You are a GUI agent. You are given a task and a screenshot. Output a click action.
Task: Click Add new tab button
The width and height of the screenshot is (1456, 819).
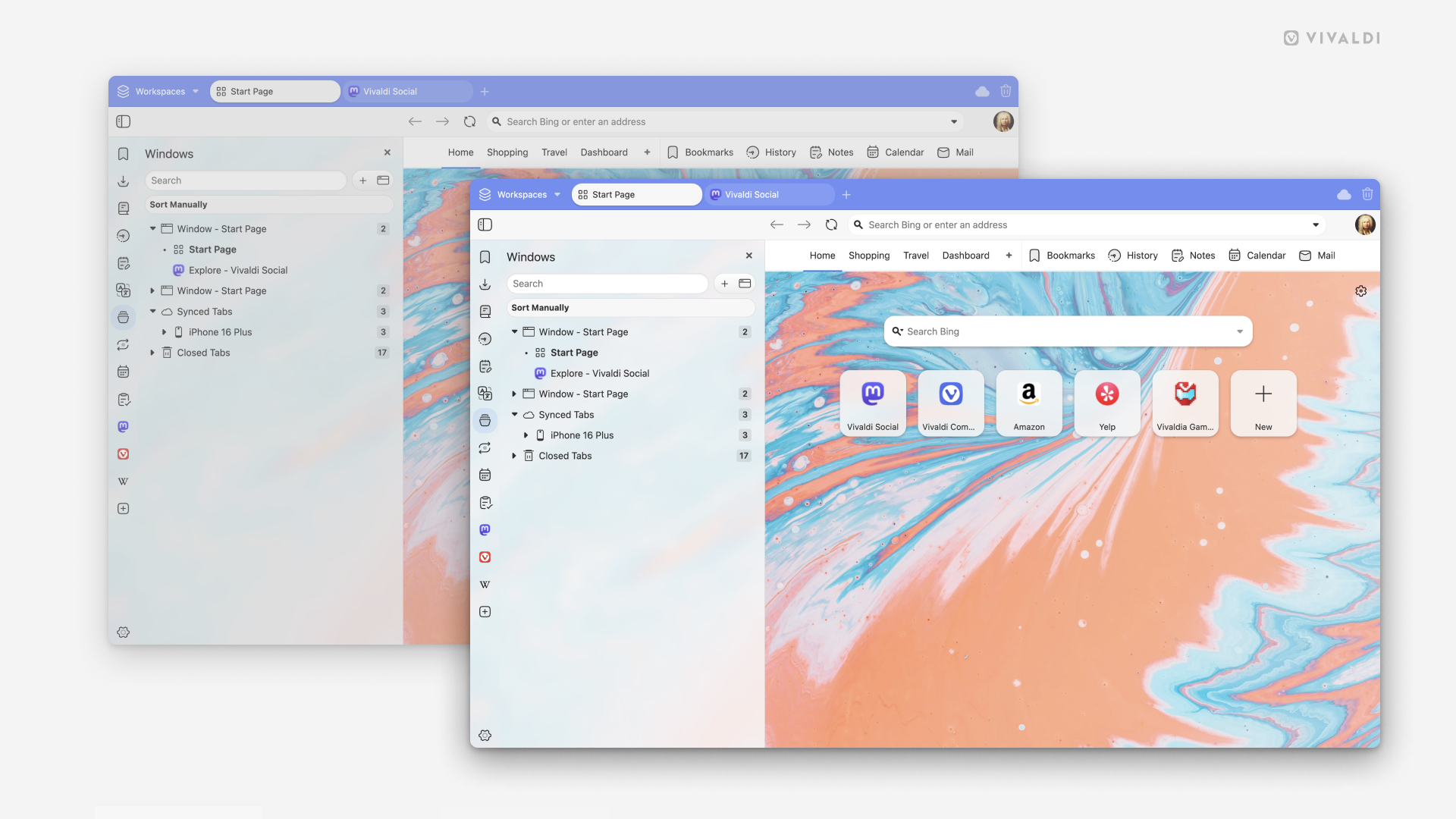coord(846,194)
